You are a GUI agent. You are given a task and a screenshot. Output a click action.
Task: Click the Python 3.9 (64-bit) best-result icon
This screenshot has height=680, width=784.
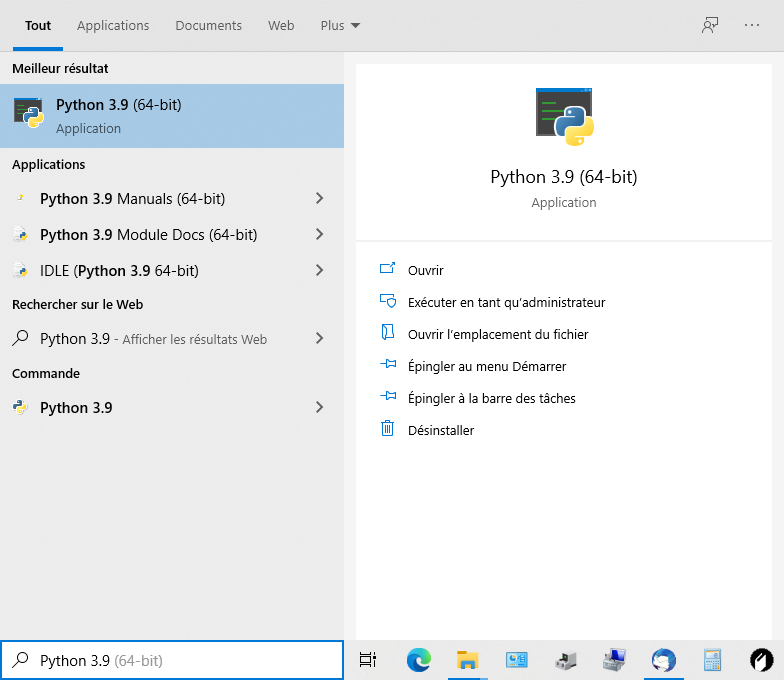(28, 112)
